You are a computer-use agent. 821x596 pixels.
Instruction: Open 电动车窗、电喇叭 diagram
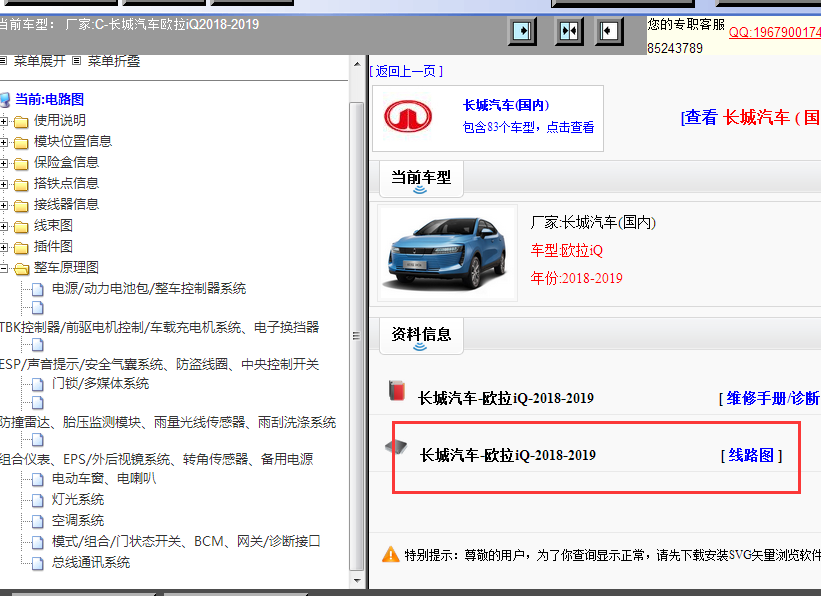[x=104, y=478]
